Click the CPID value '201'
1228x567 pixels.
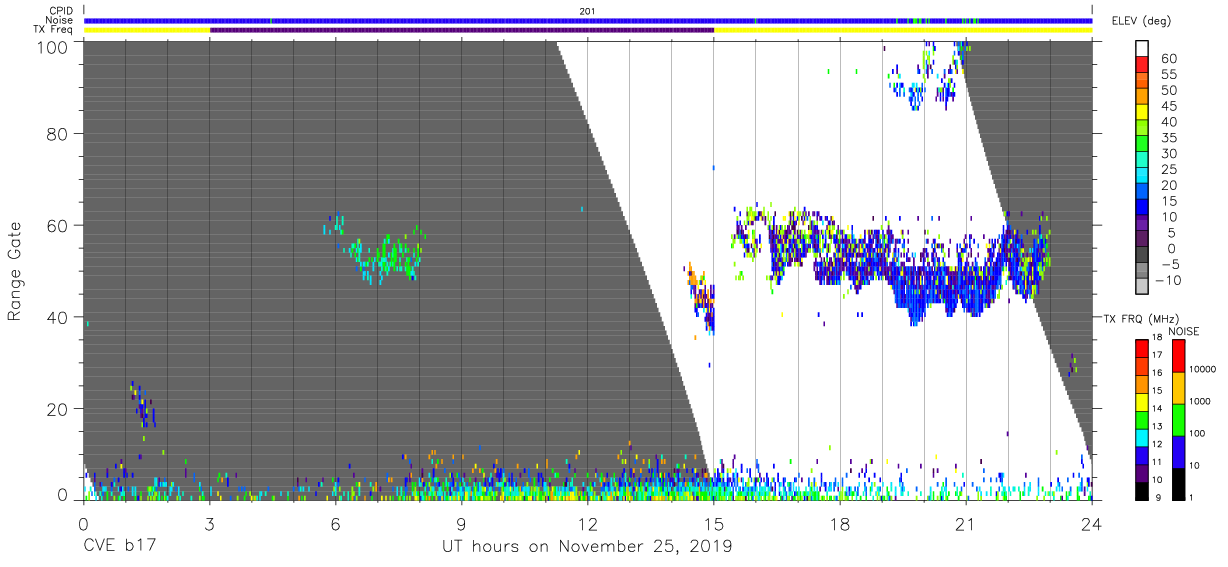tap(587, 11)
